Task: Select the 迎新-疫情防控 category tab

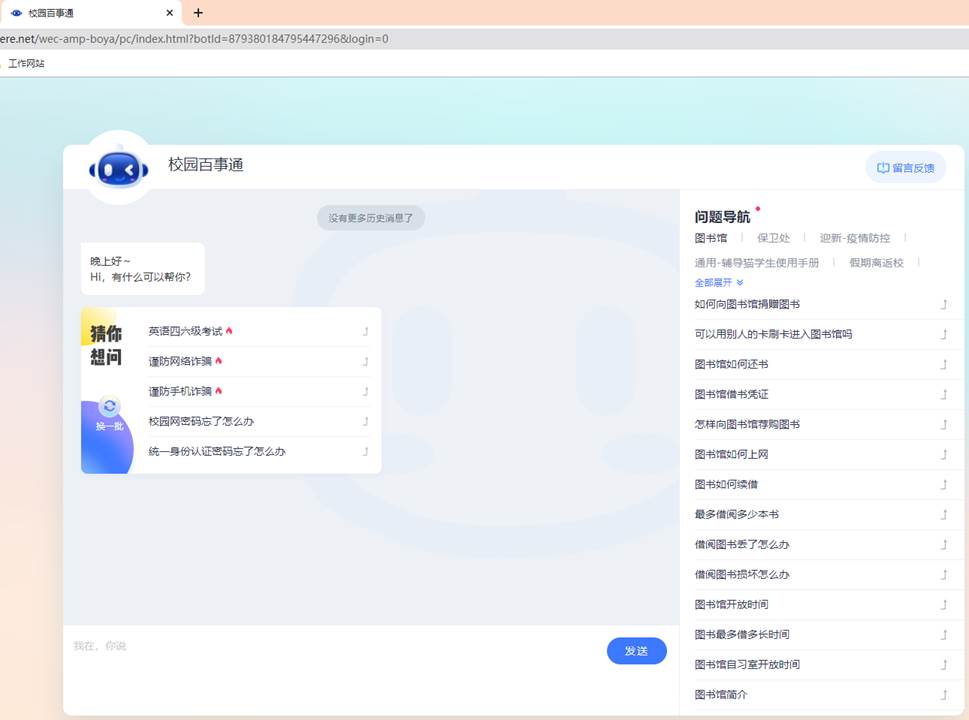Action: click(854, 238)
